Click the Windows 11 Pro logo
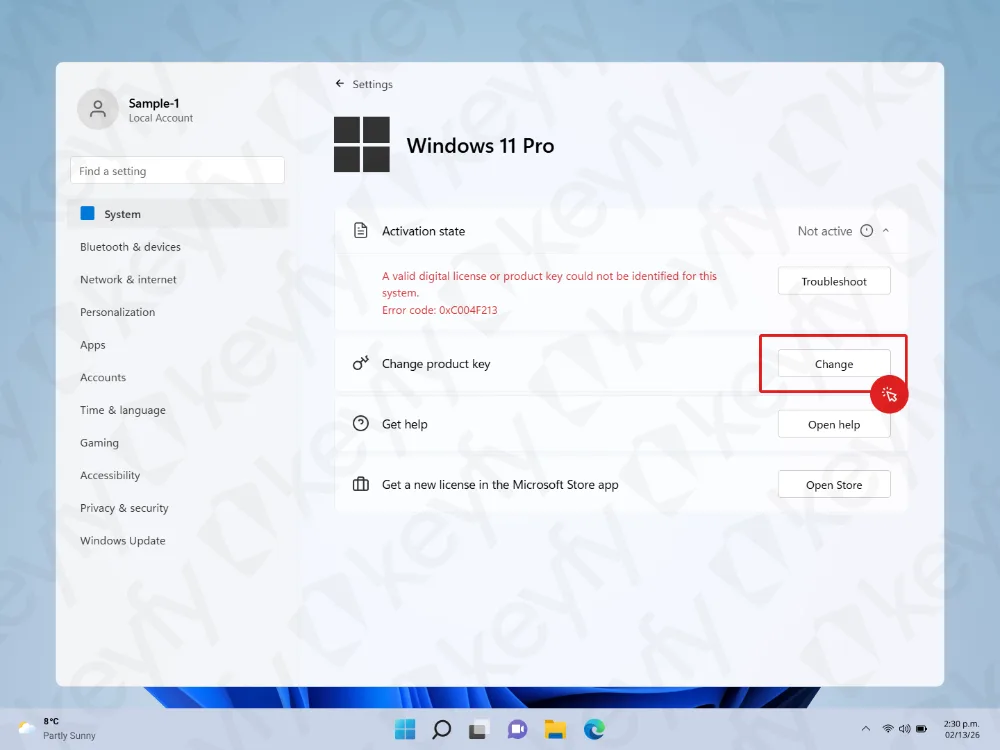 [362, 144]
